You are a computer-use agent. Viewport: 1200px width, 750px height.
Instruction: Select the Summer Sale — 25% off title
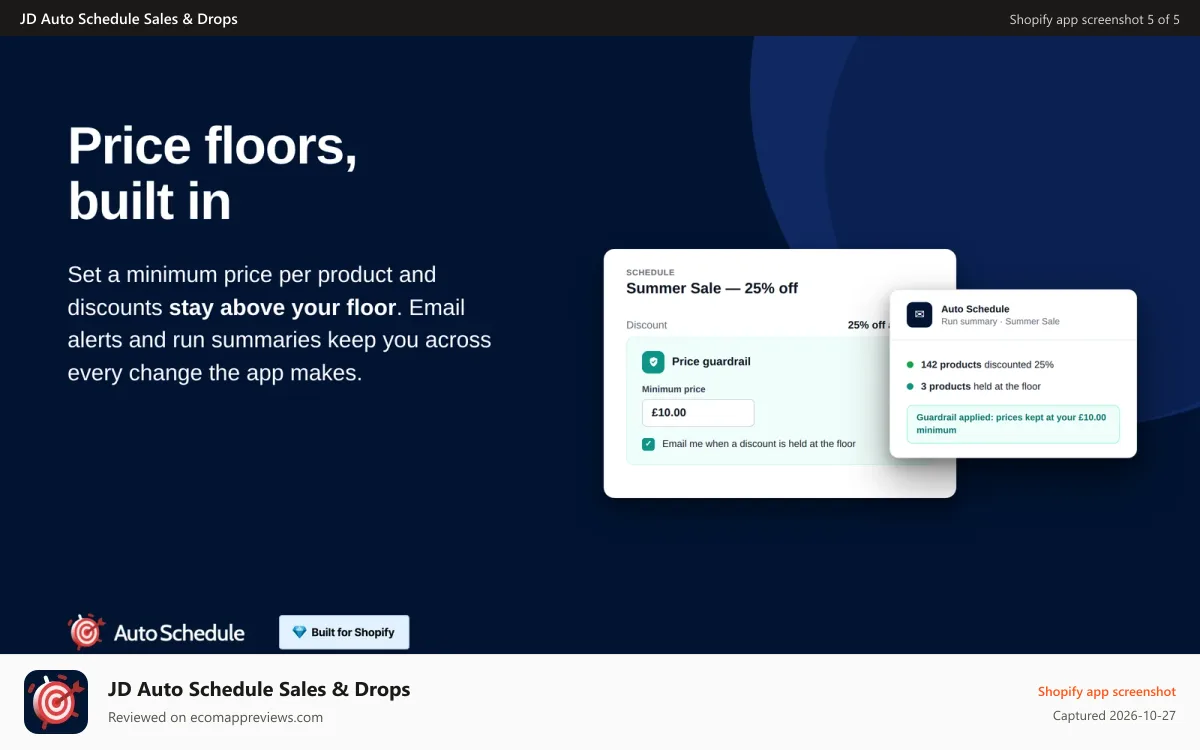pyautogui.click(x=712, y=288)
